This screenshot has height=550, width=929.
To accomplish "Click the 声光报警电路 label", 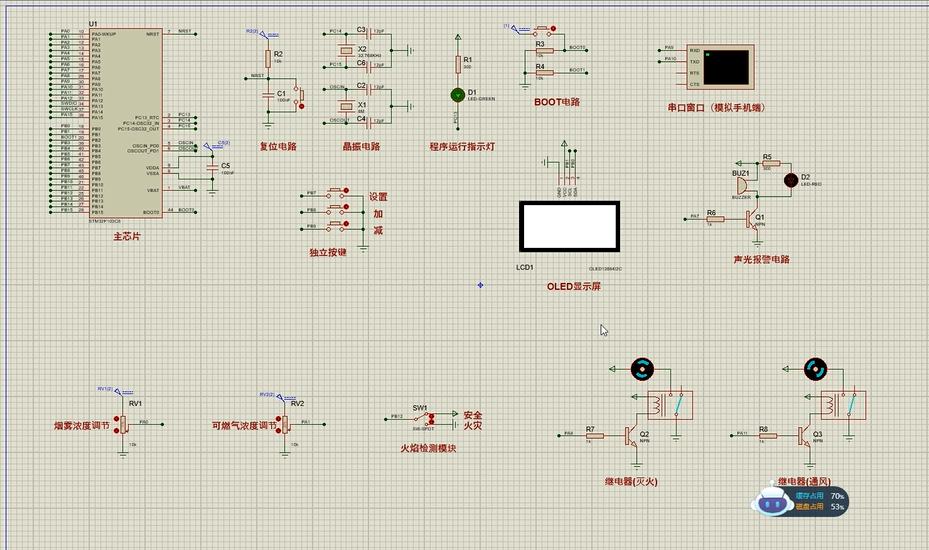I will [761, 259].
